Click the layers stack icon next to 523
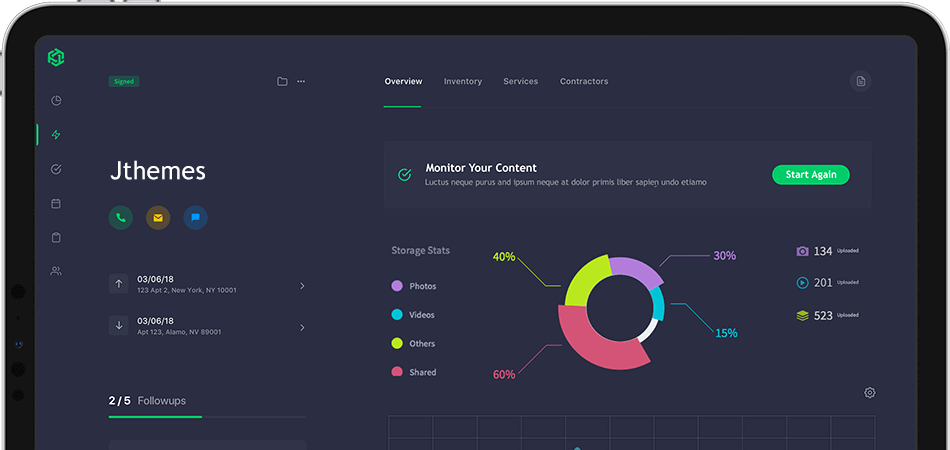950x450 pixels. point(802,316)
